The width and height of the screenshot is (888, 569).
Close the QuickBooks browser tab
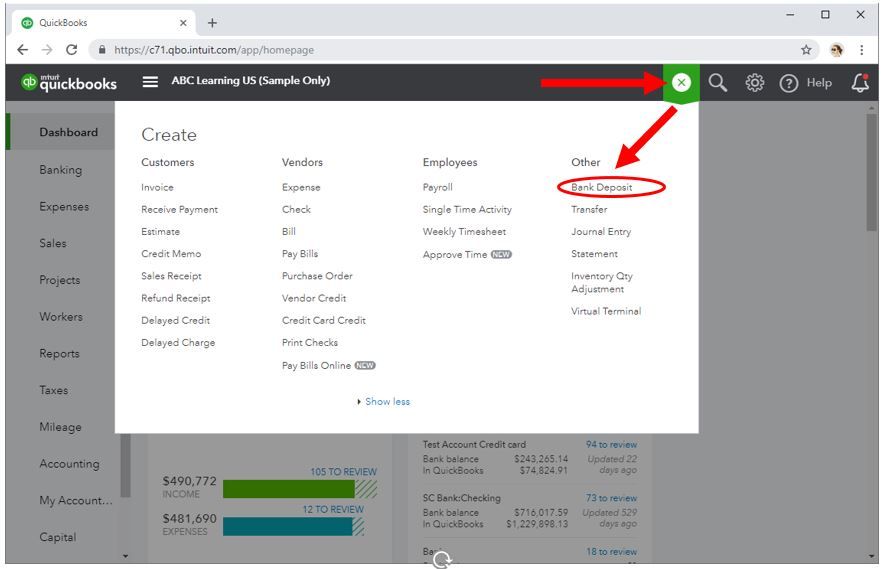(183, 23)
